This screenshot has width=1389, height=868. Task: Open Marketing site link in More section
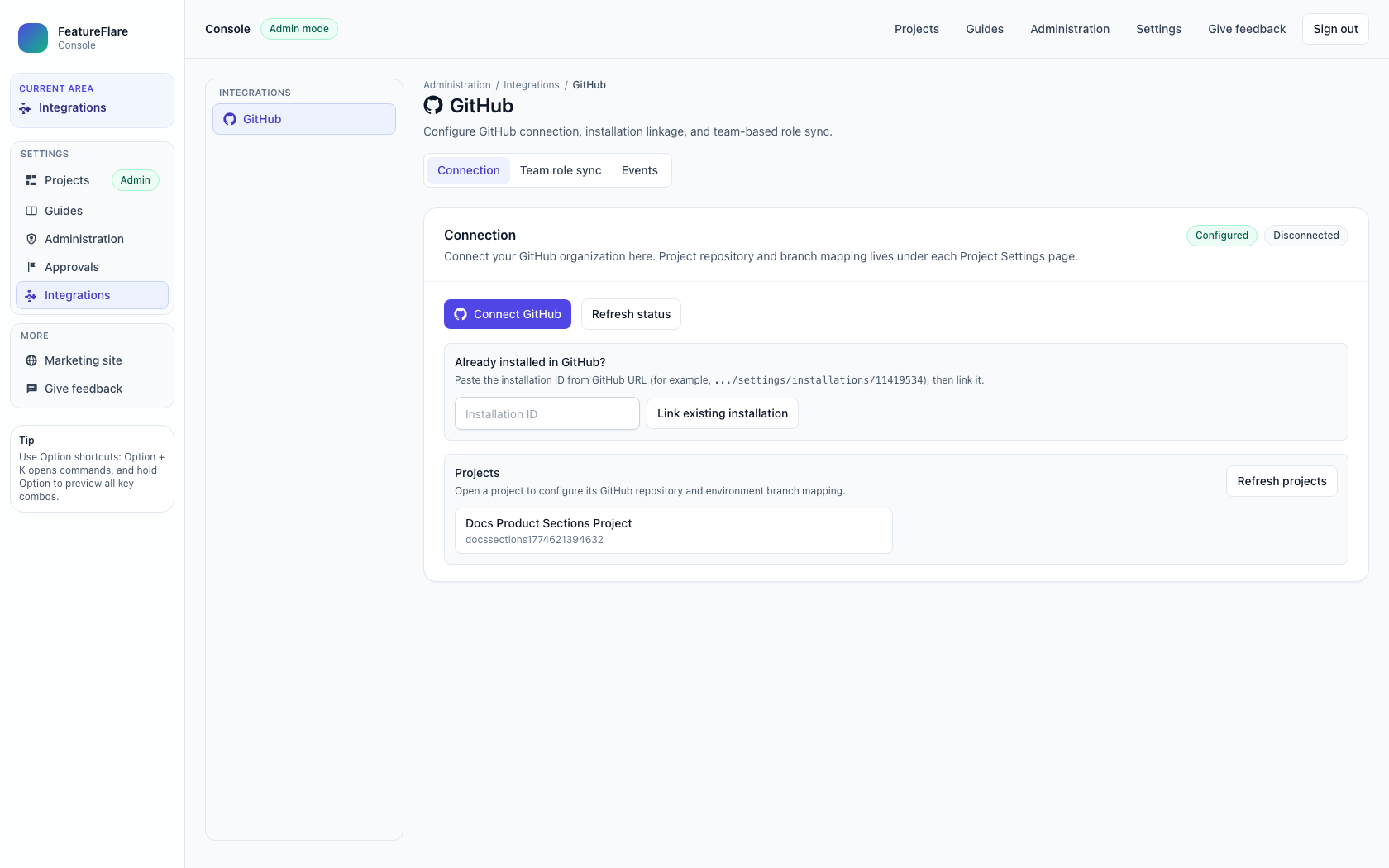[92, 360]
